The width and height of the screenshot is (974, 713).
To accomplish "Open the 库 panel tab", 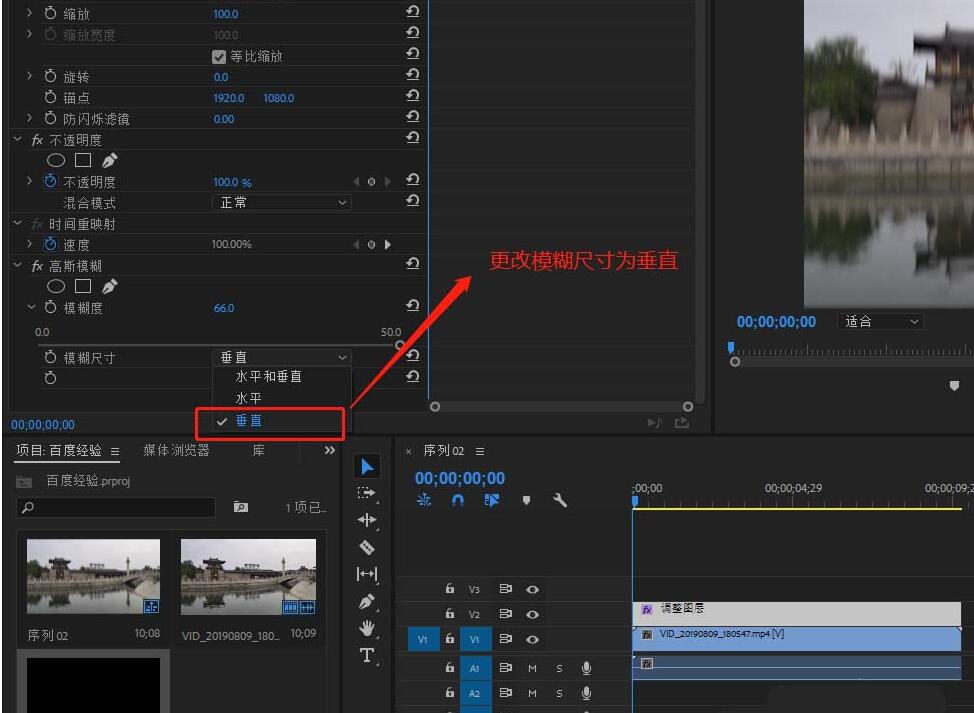I will (257, 451).
